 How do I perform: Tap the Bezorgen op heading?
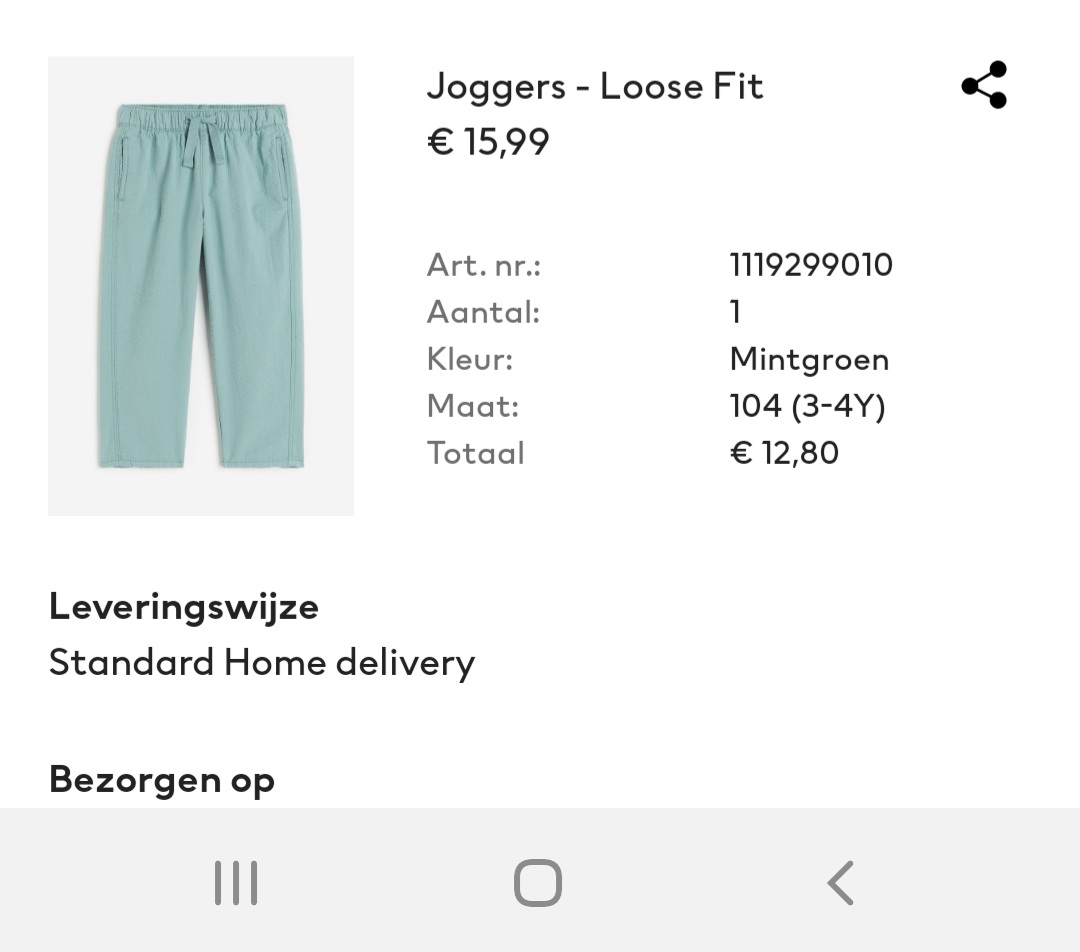point(162,780)
